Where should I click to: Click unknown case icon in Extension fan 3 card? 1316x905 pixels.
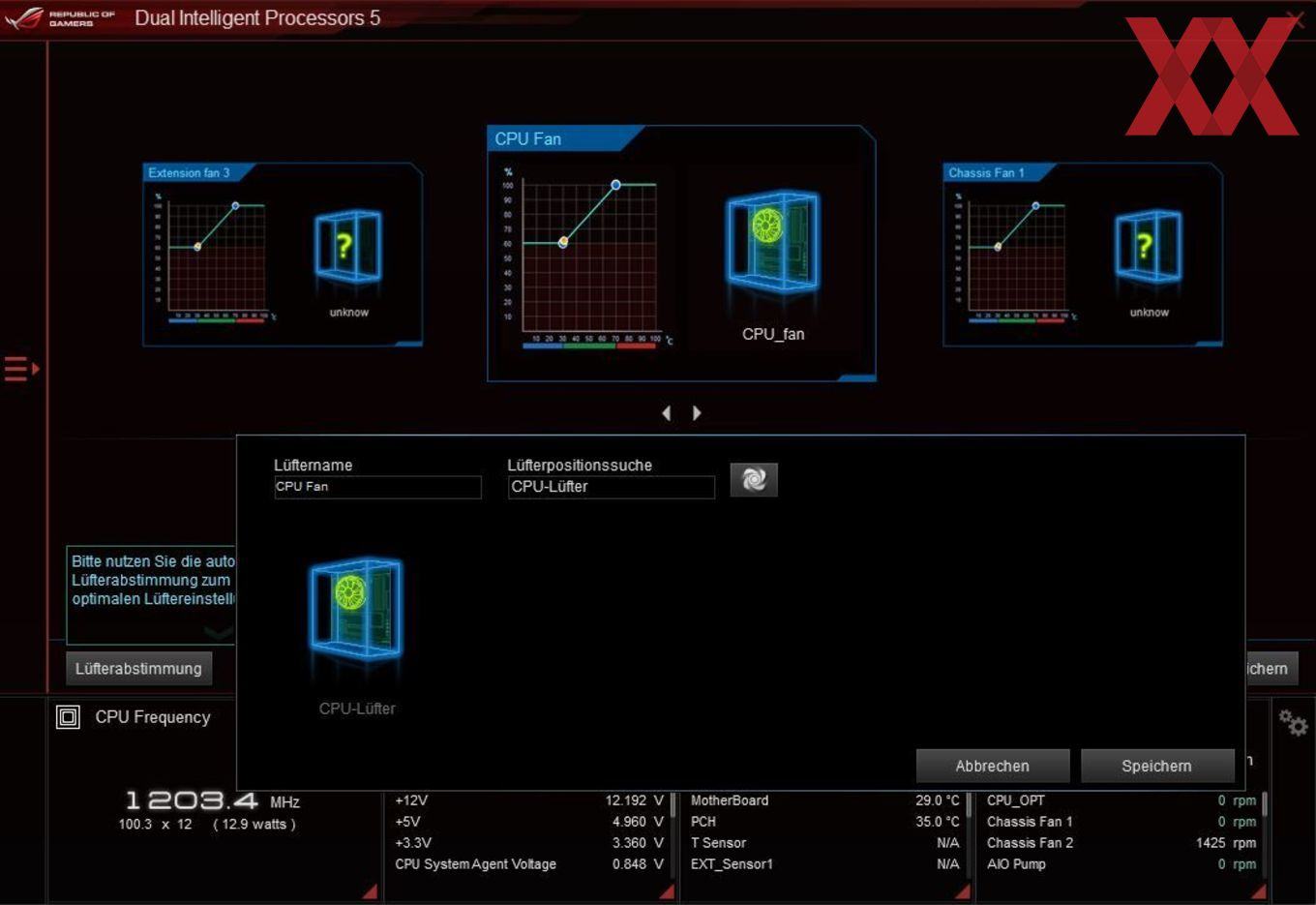pos(347,247)
